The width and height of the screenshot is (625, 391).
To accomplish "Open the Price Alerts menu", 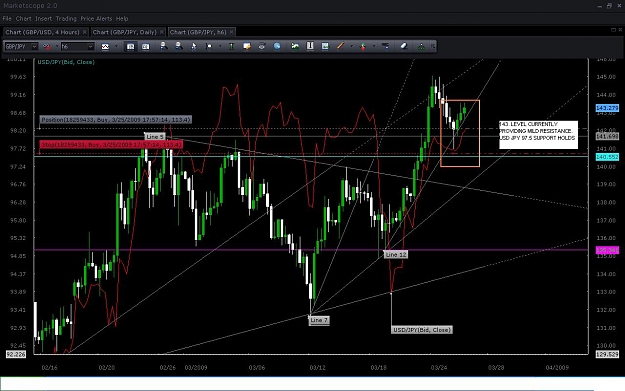I will [x=96, y=19].
